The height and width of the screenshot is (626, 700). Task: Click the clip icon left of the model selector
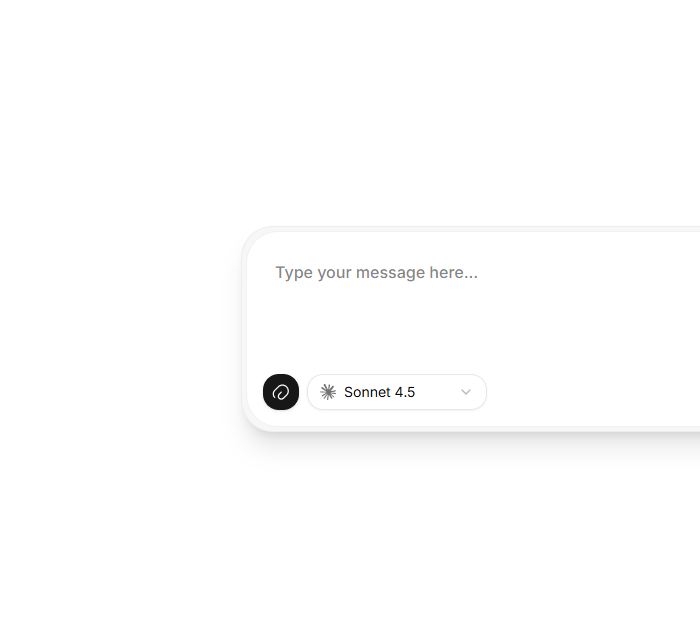point(281,392)
